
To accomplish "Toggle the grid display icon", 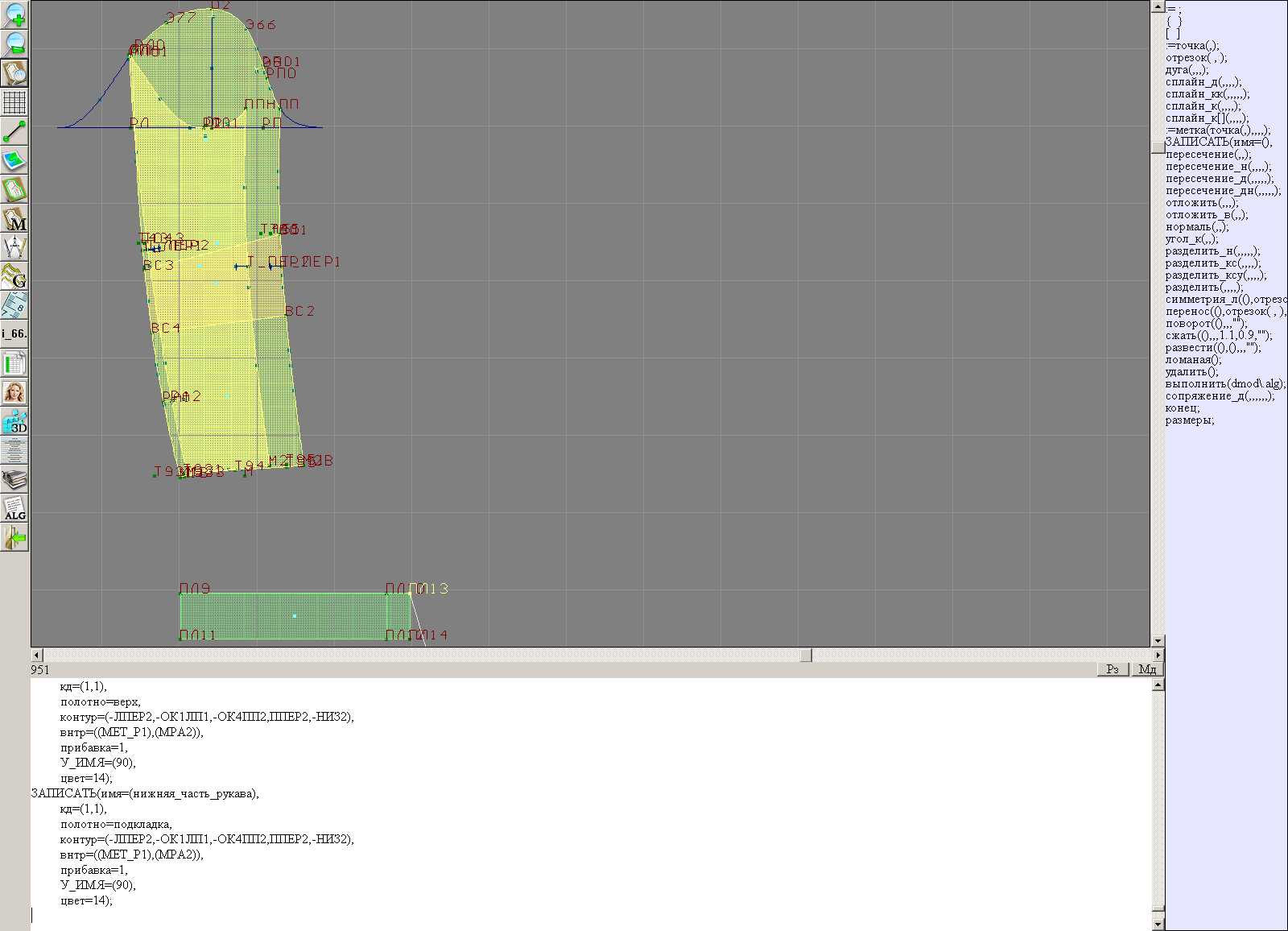I will 14,102.
